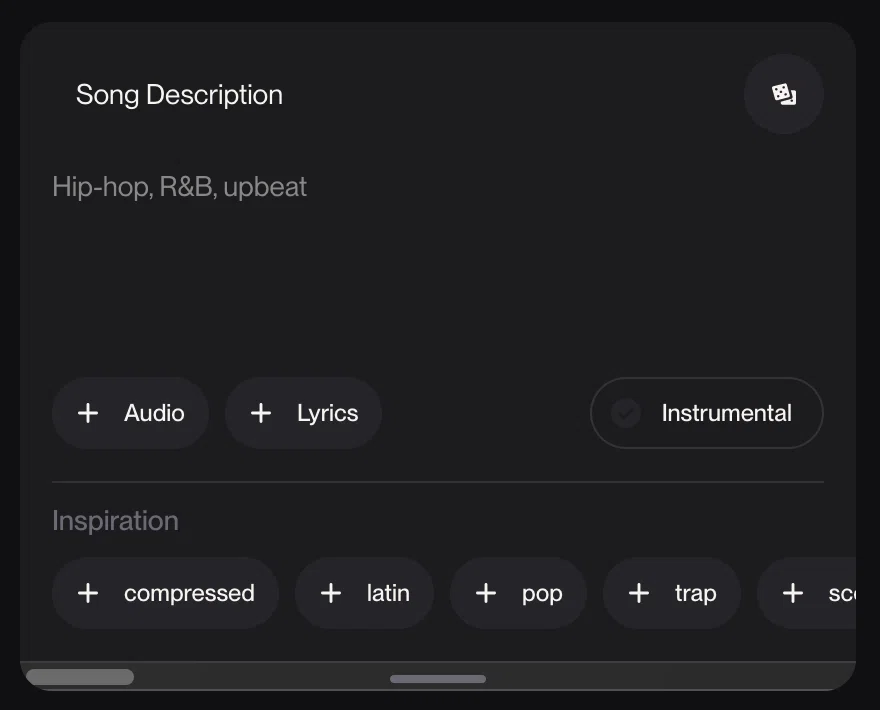The width and height of the screenshot is (880, 710).
Task: Click the horizontal scrollbar thumb
Action: point(80,677)
